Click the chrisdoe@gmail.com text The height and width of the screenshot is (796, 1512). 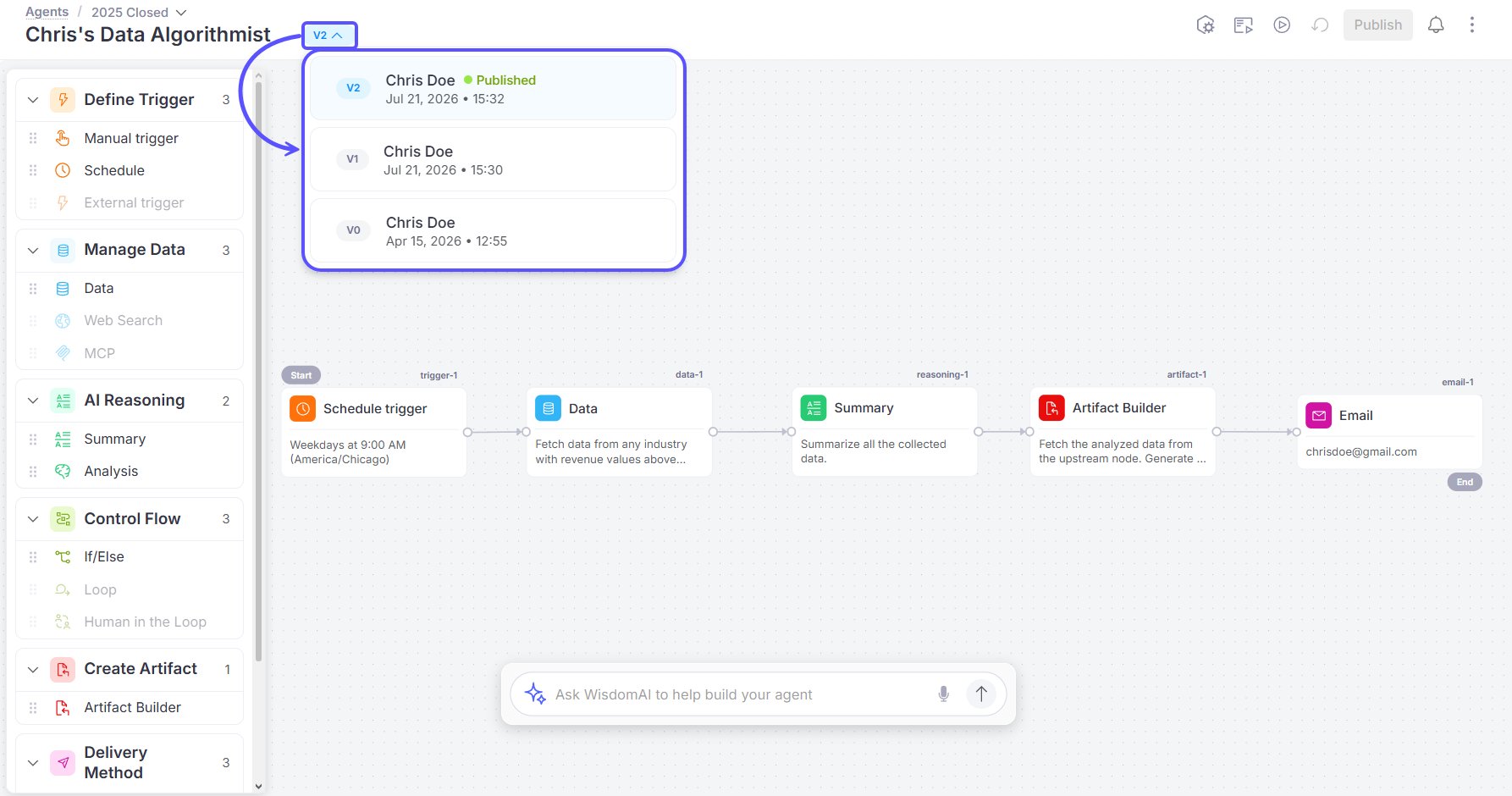pyautogui.click(x=1361, y=452)
